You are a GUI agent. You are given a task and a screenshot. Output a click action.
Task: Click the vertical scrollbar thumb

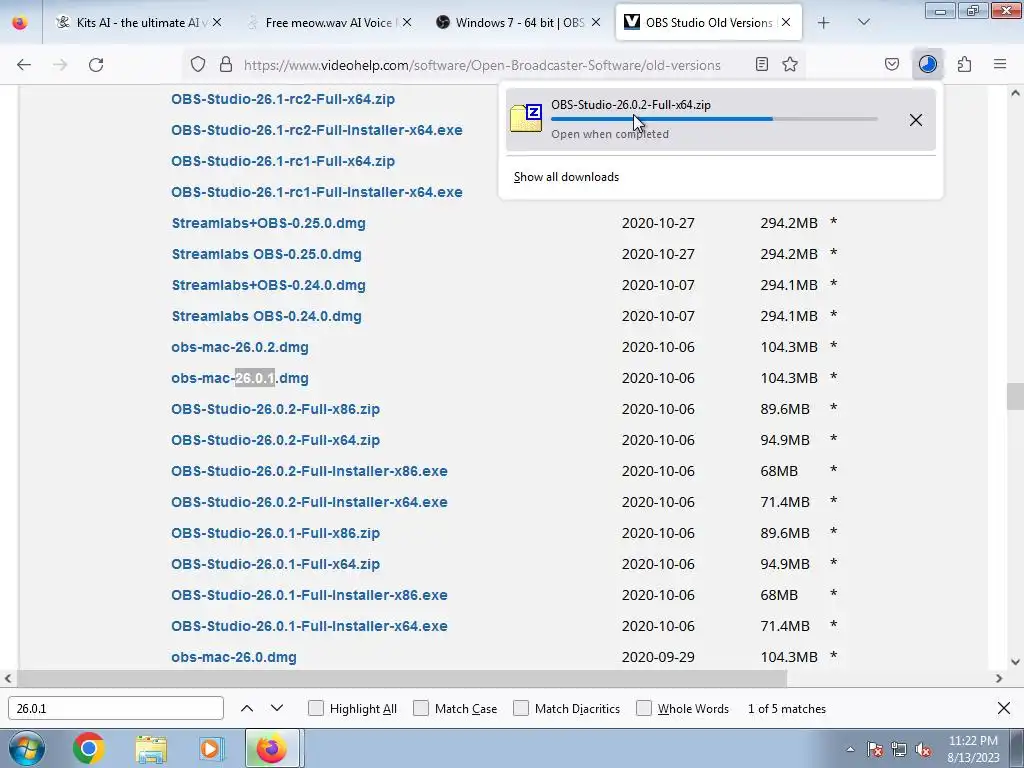1015,396
